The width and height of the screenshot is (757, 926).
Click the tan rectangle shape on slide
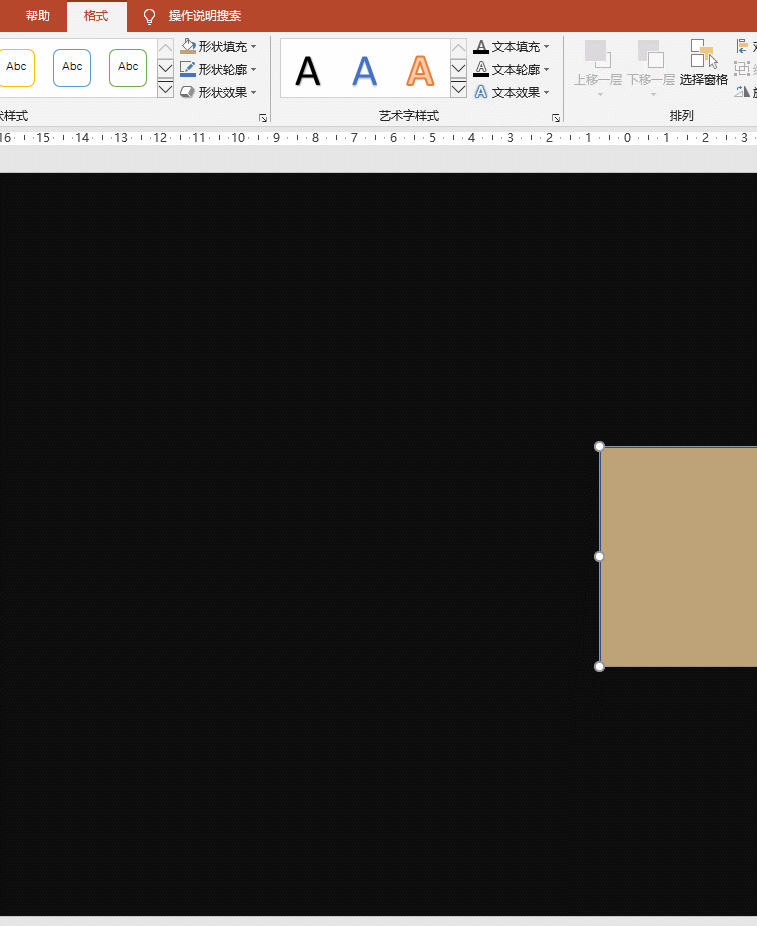(678, 556)
